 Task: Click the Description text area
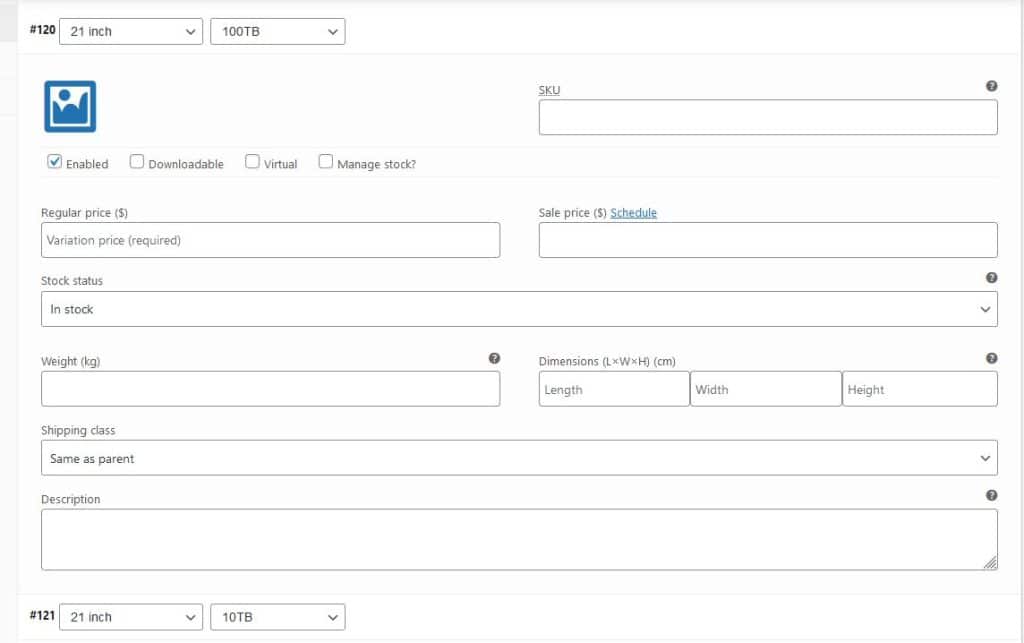point(519,537)
